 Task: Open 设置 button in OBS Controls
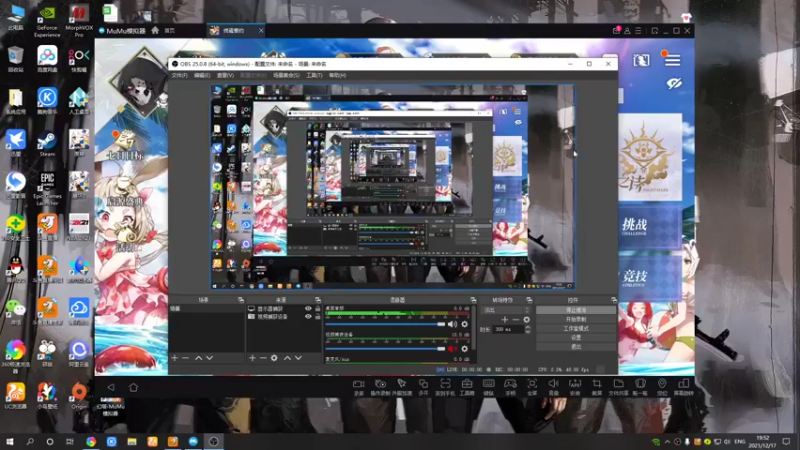point(576,338)
